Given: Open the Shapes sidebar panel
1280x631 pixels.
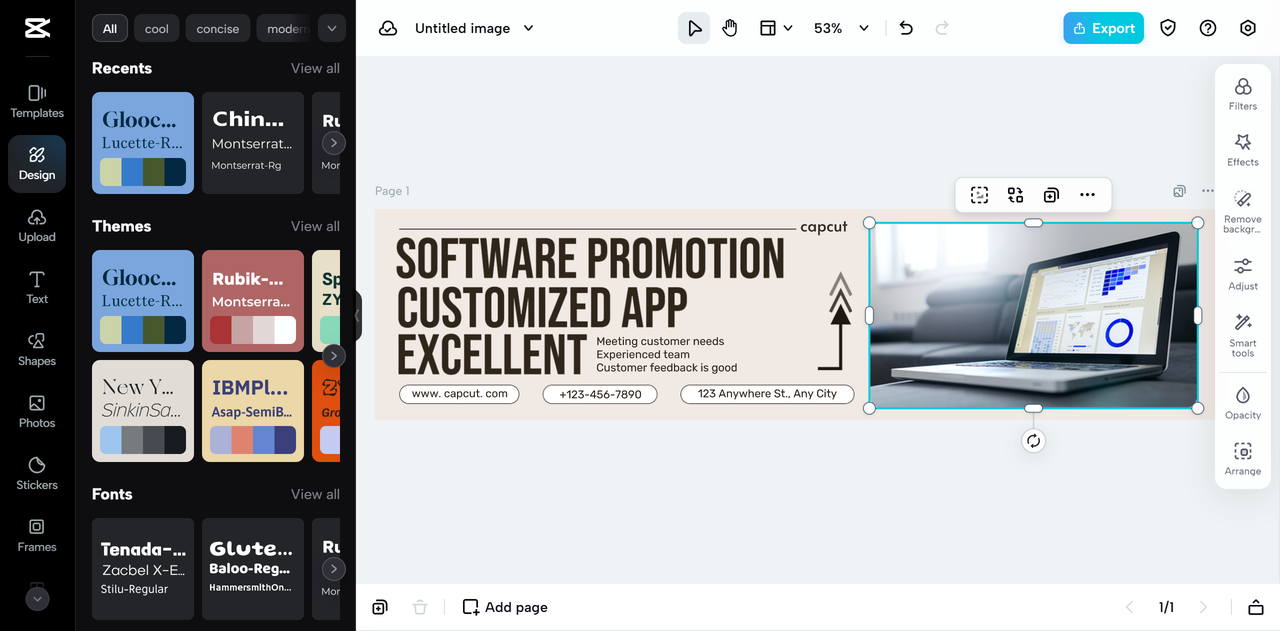Looking at the screenshot, I should (x=37, y=350).
